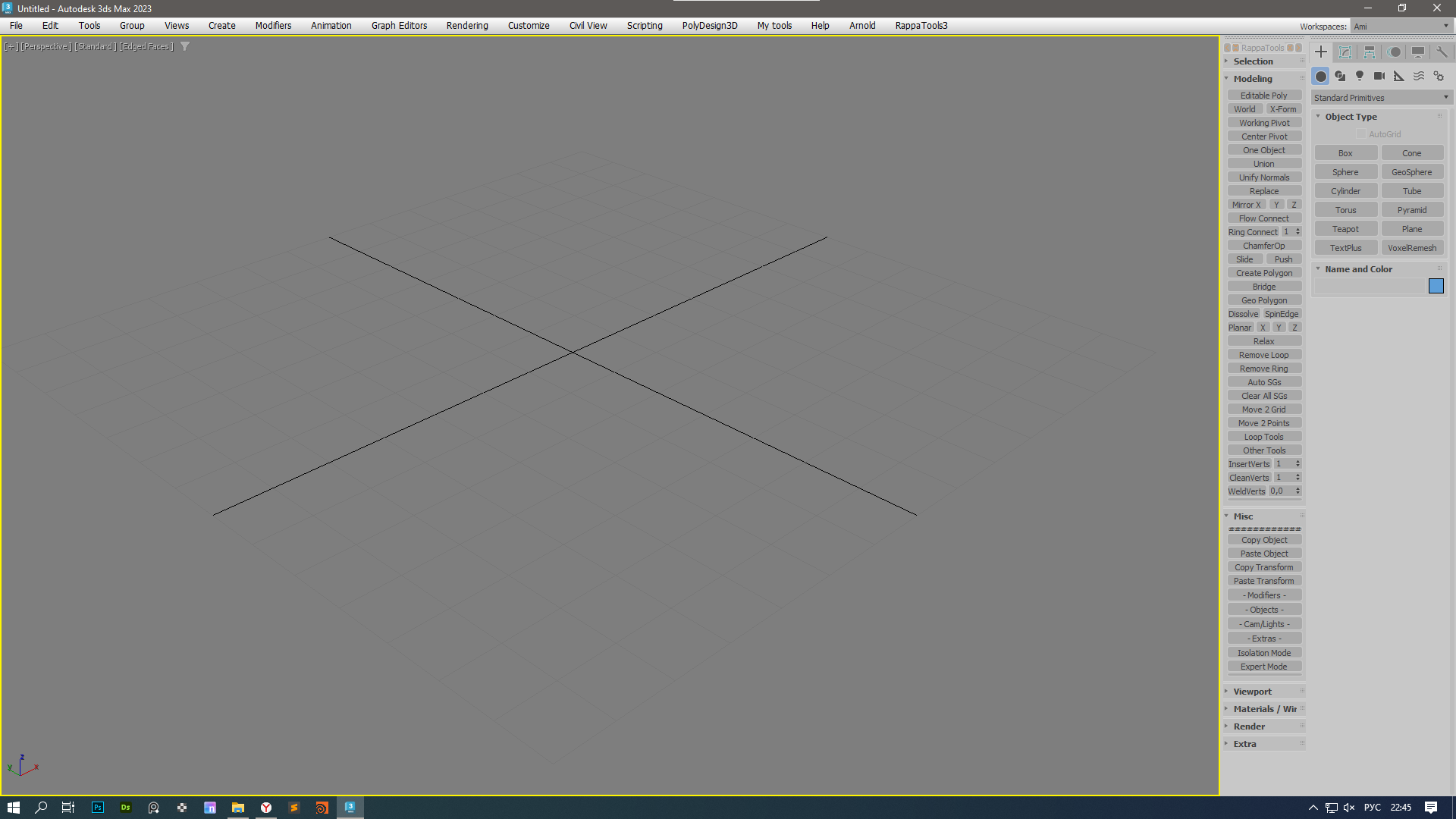Toggle Expert Mode in Misc
This screenshot has width=1456, height=819.
click(1263, 667)
